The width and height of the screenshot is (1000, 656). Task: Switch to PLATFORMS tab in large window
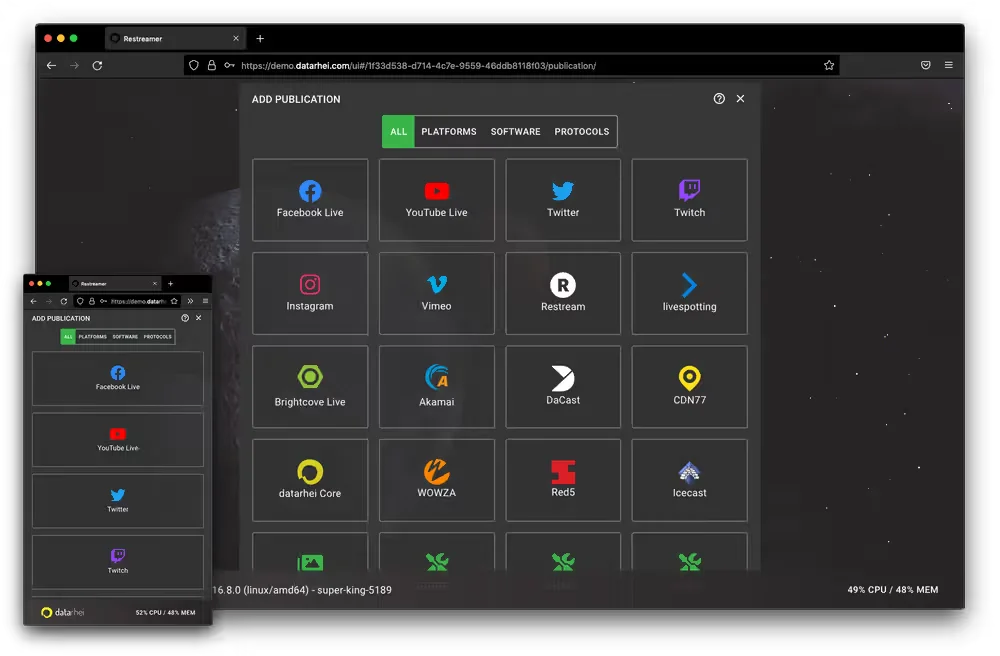448,131
